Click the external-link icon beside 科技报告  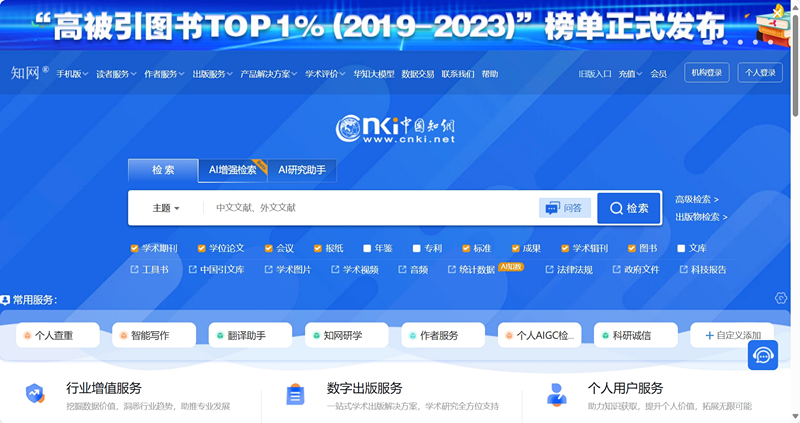tap(683, 269)
